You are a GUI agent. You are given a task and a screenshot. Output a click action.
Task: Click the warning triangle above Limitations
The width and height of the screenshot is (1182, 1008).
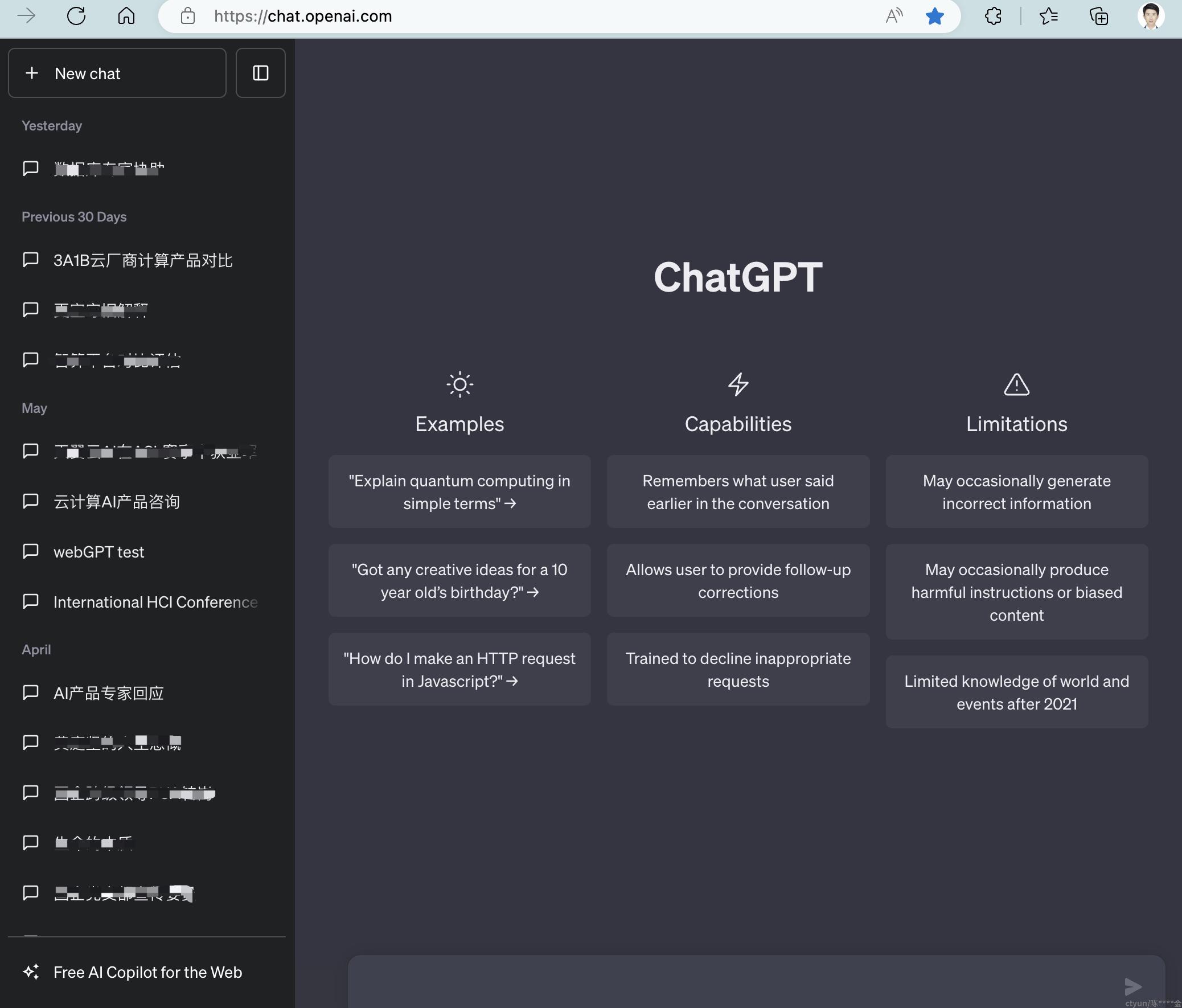[x=1016, y=384]
